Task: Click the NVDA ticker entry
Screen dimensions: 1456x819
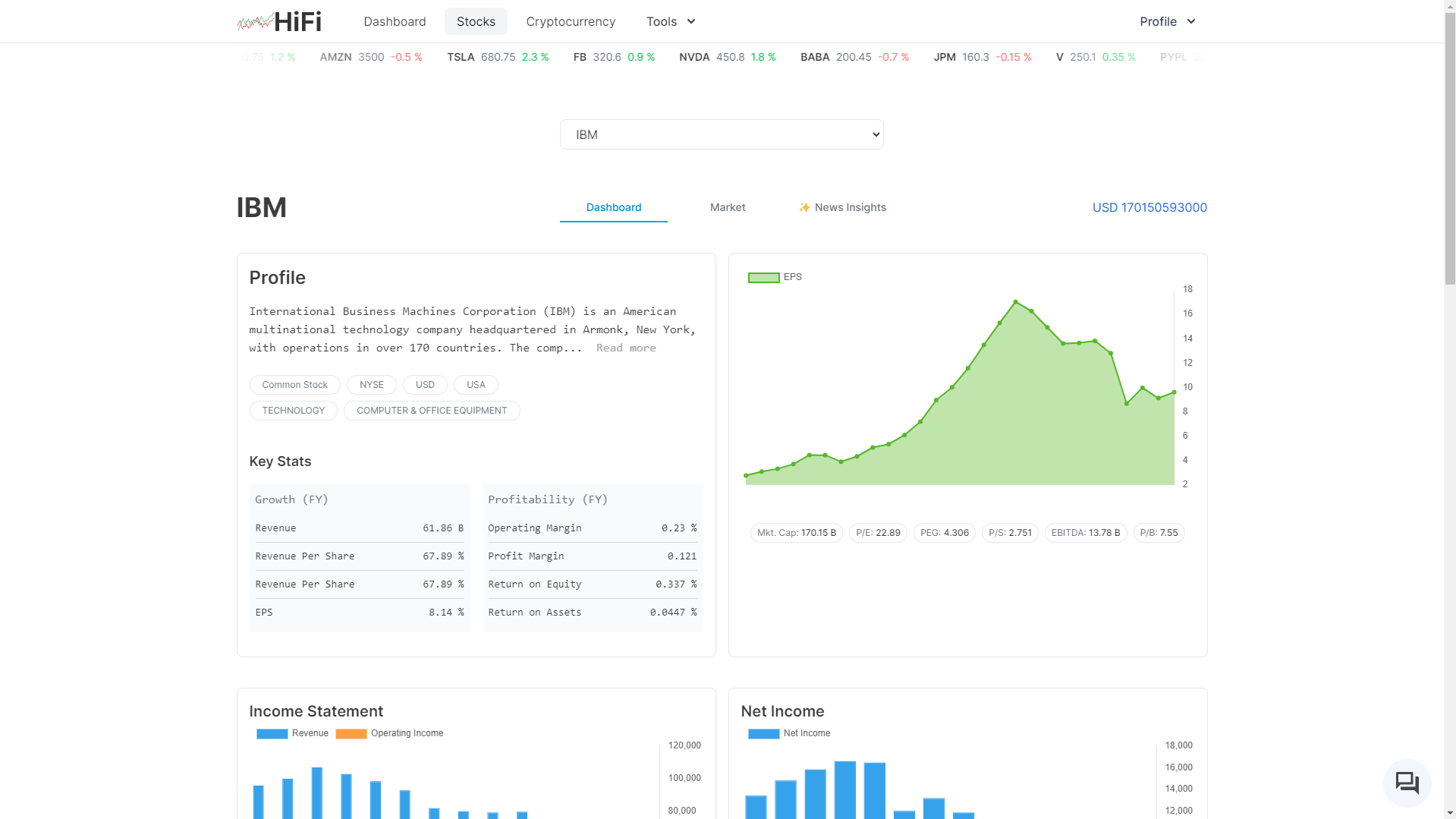Action: pyautogui.click(x=728, y=57)
